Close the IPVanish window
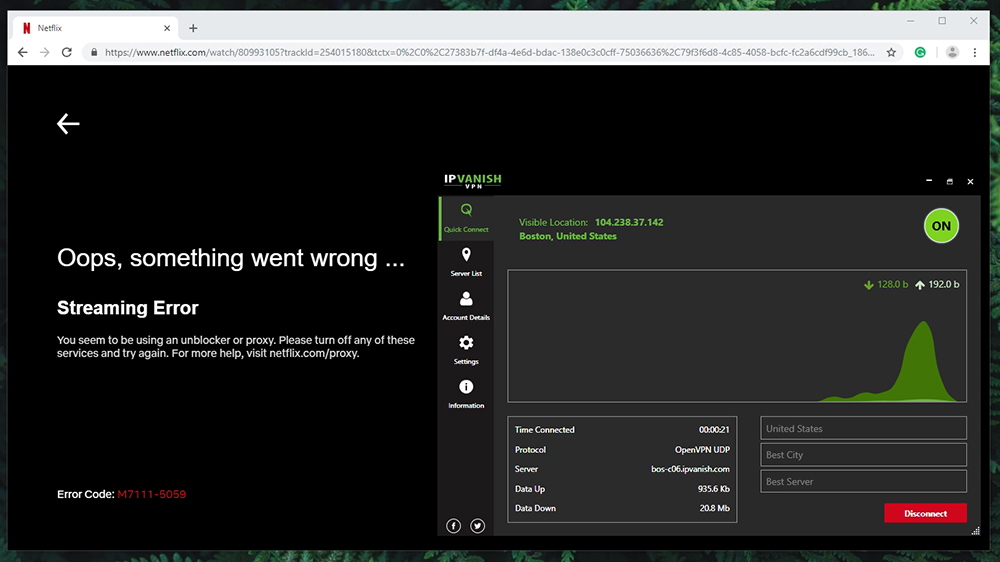 [x=970, y=182]
